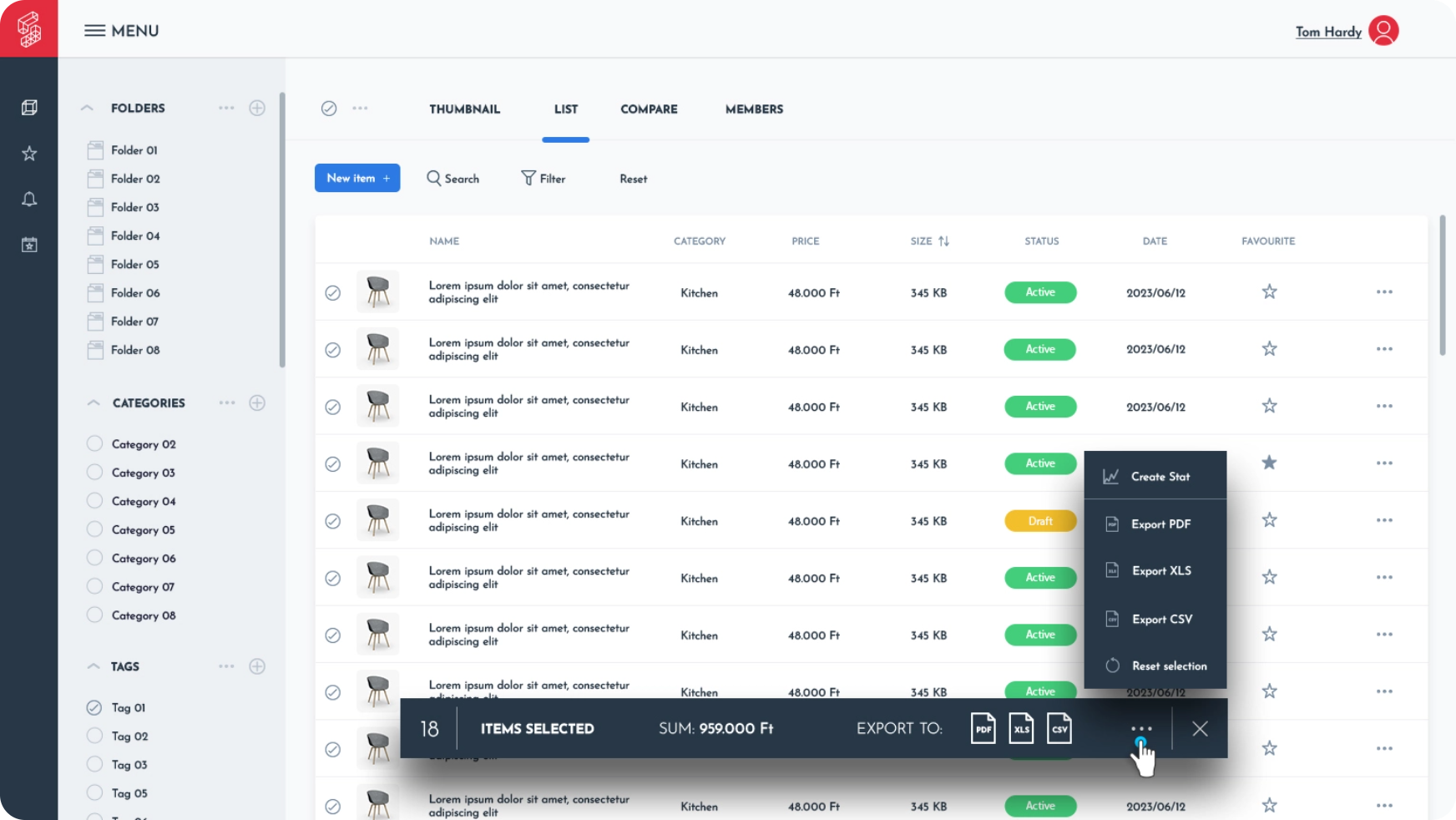The height and width of the screenshot is (820, 1456).
Task: Click the New item button
Action: (357, 178)
